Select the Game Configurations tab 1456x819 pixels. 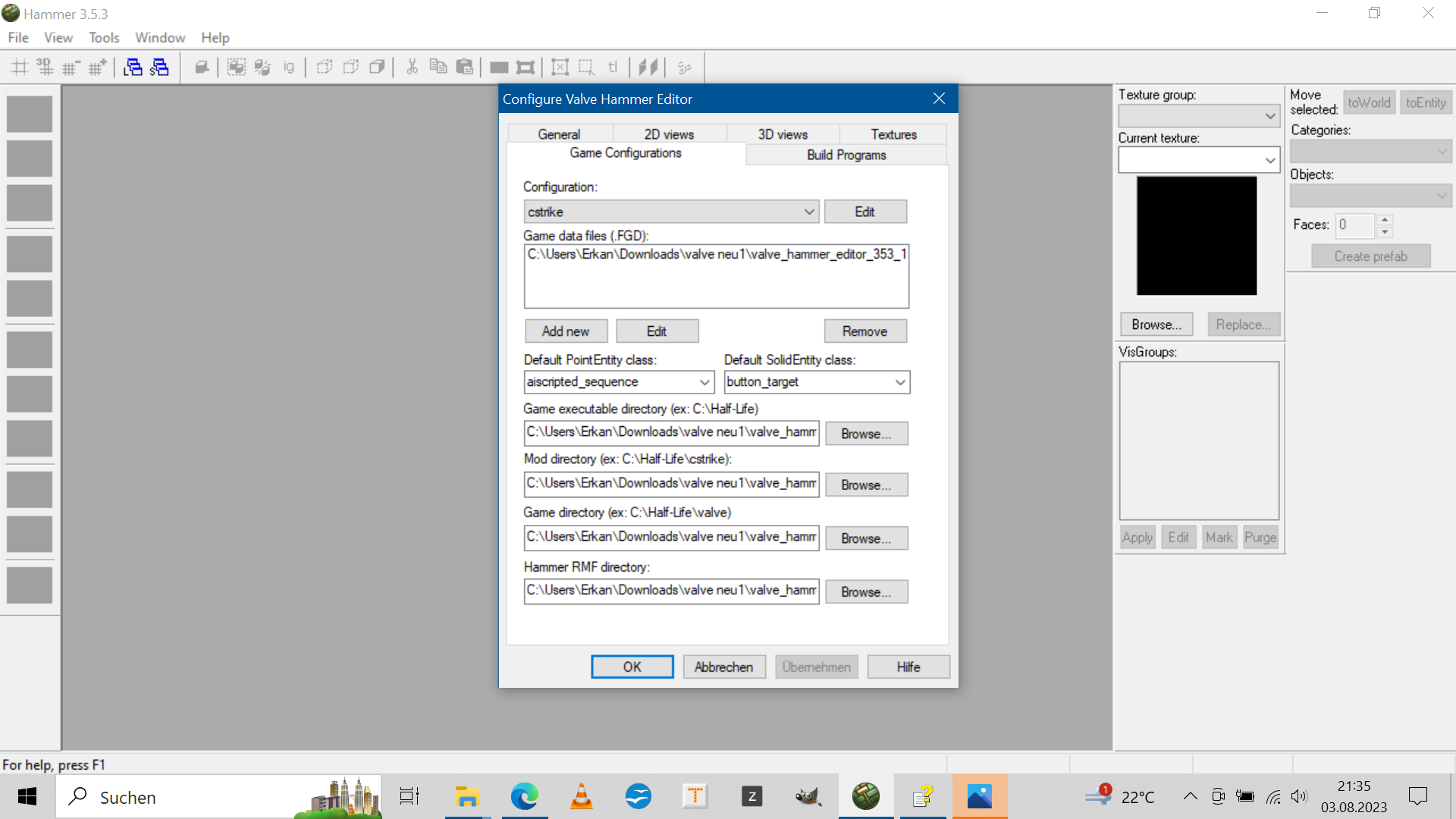pos(626,153)
